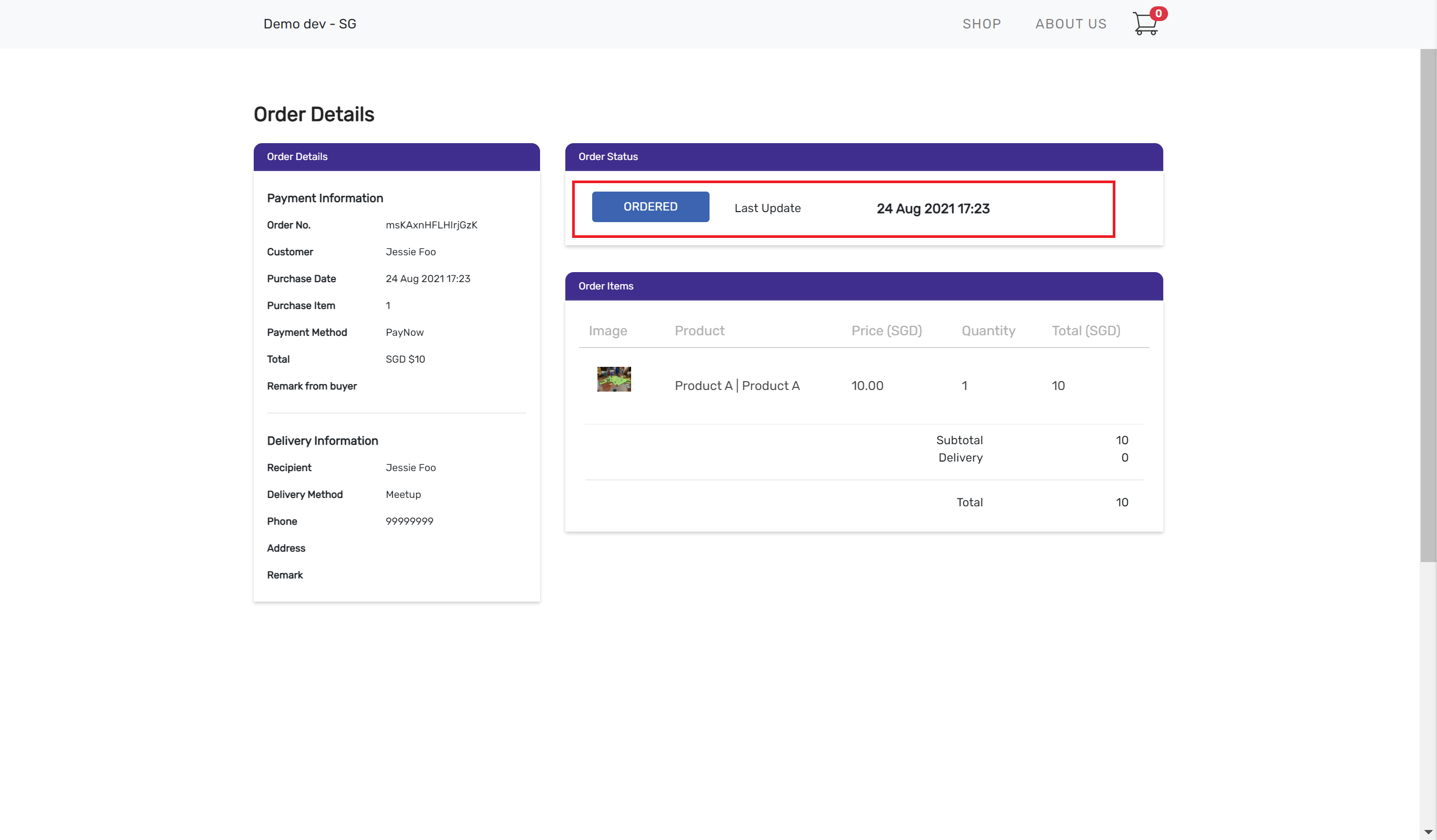Click the ORDERED status button

pyautogui.click(x=650, y=207)
